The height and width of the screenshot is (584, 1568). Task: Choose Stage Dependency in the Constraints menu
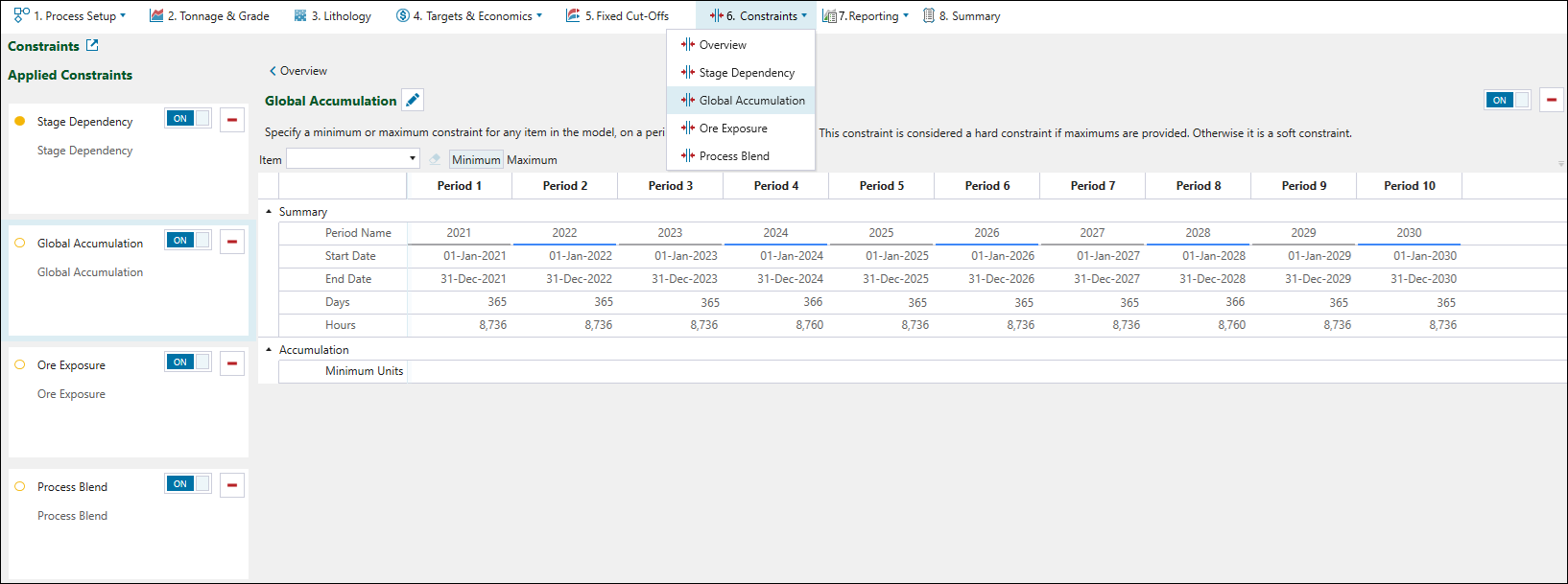[x=741, y=73]
